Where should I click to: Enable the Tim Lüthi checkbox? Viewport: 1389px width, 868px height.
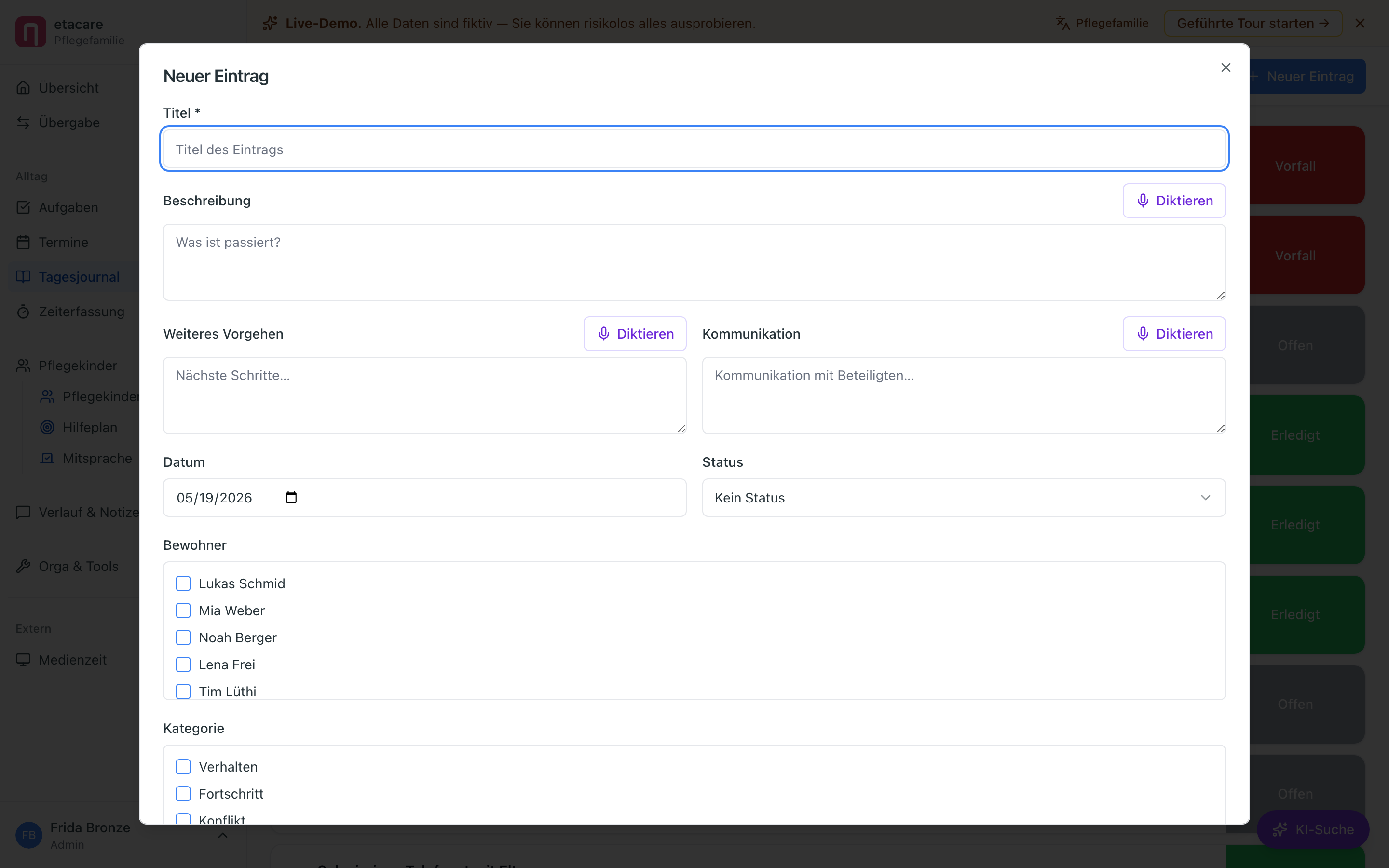(x=183, y=691)
